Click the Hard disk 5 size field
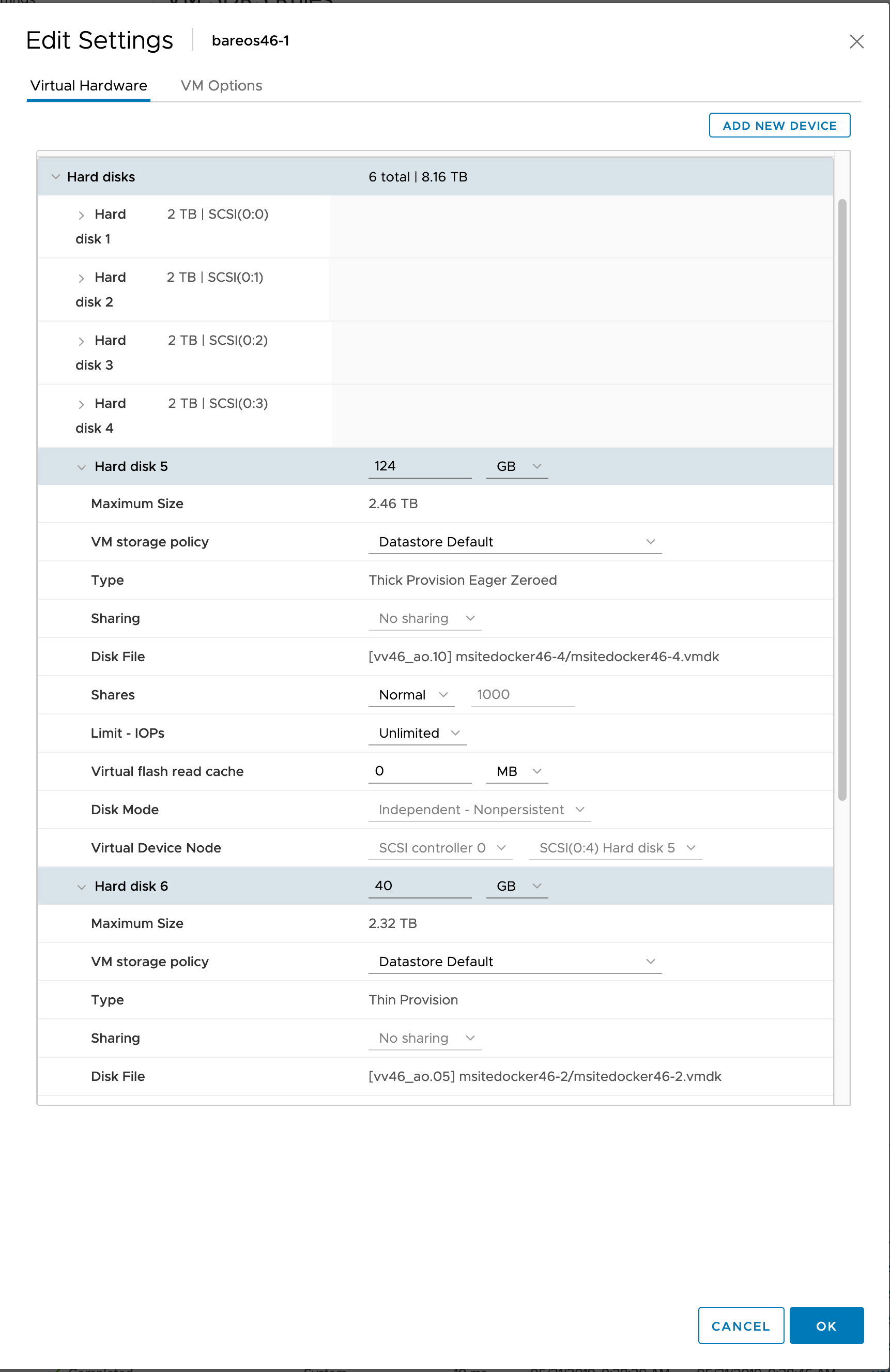The width and height of the screenshot is (890, 1372). point(420,466)
